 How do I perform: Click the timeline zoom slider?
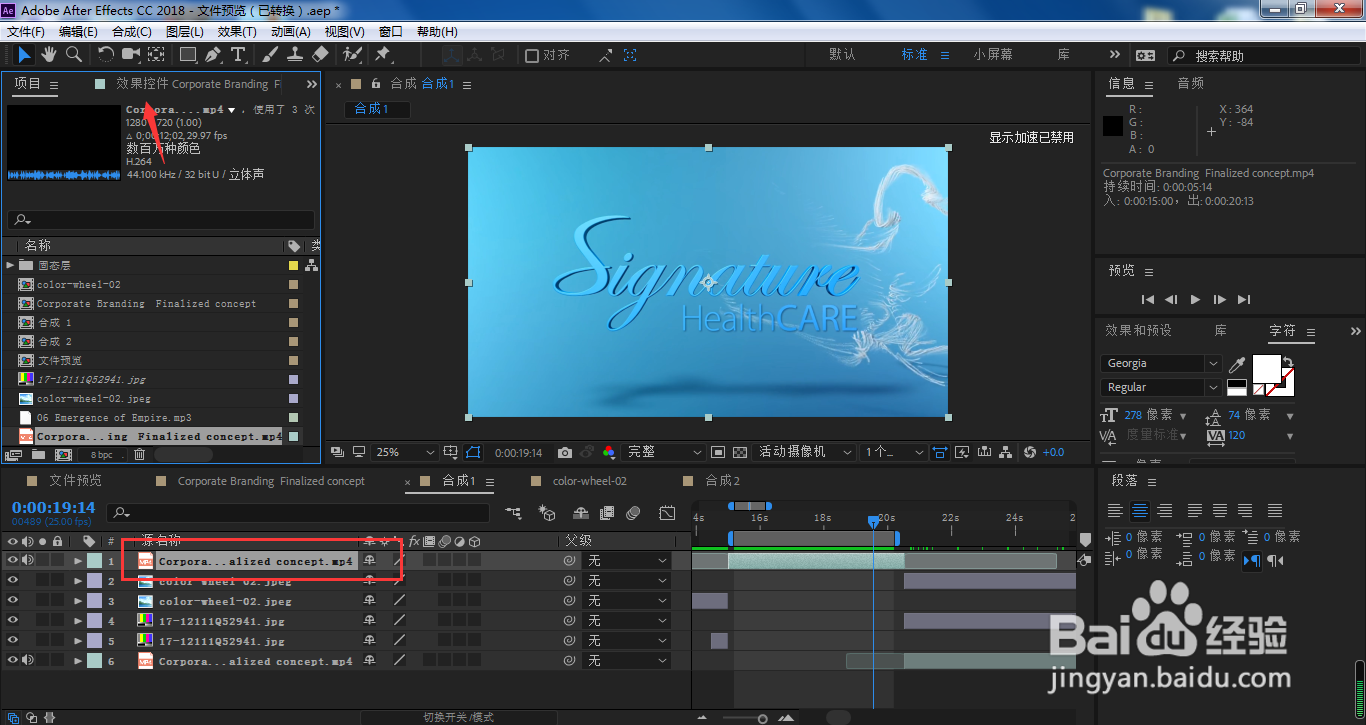pos(762,718)
